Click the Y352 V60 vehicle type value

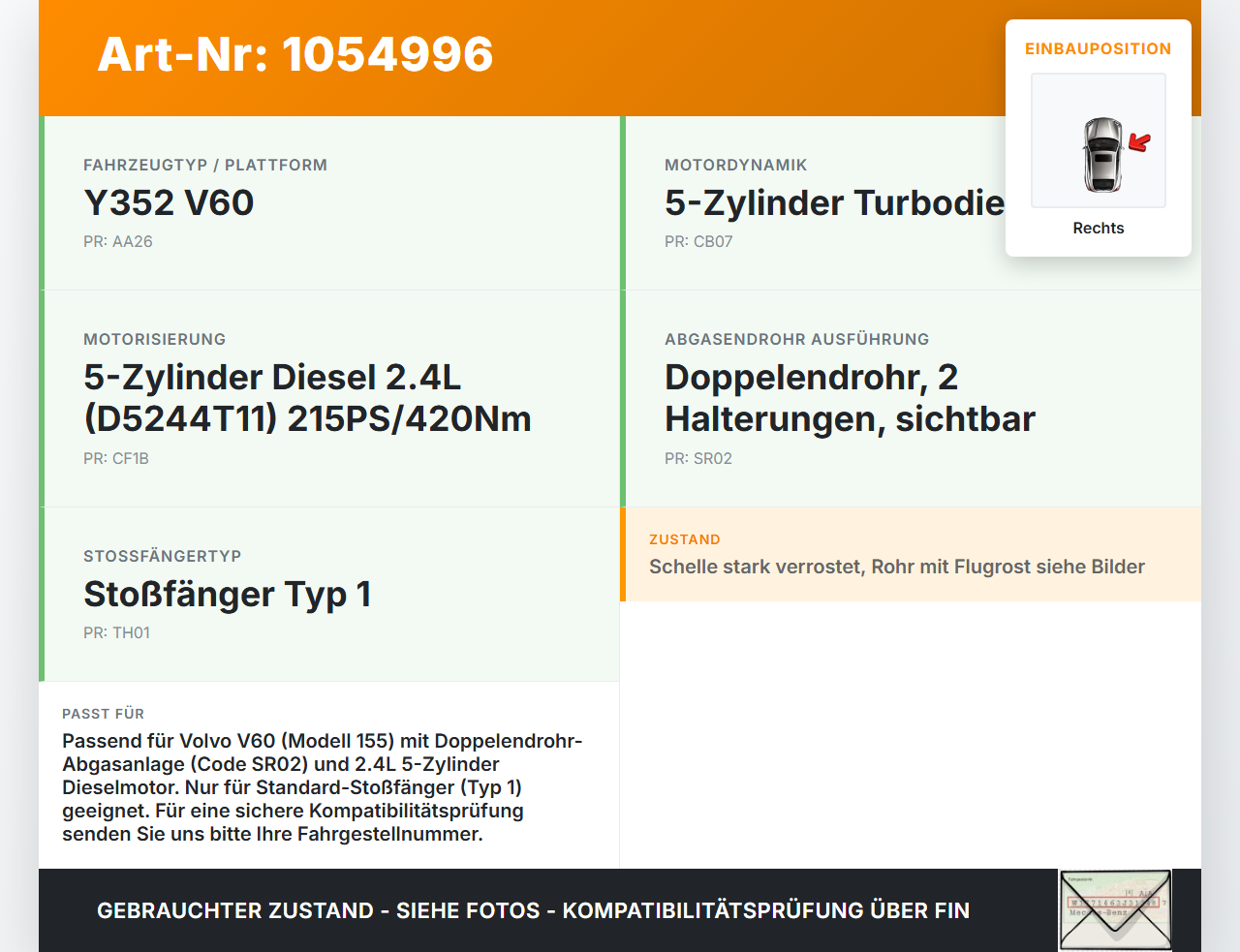click(169, 202)
